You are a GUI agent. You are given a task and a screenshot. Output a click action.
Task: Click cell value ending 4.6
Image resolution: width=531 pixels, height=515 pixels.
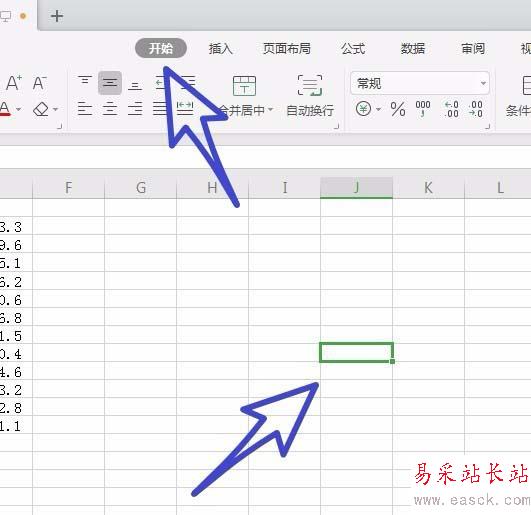point(16,372)
